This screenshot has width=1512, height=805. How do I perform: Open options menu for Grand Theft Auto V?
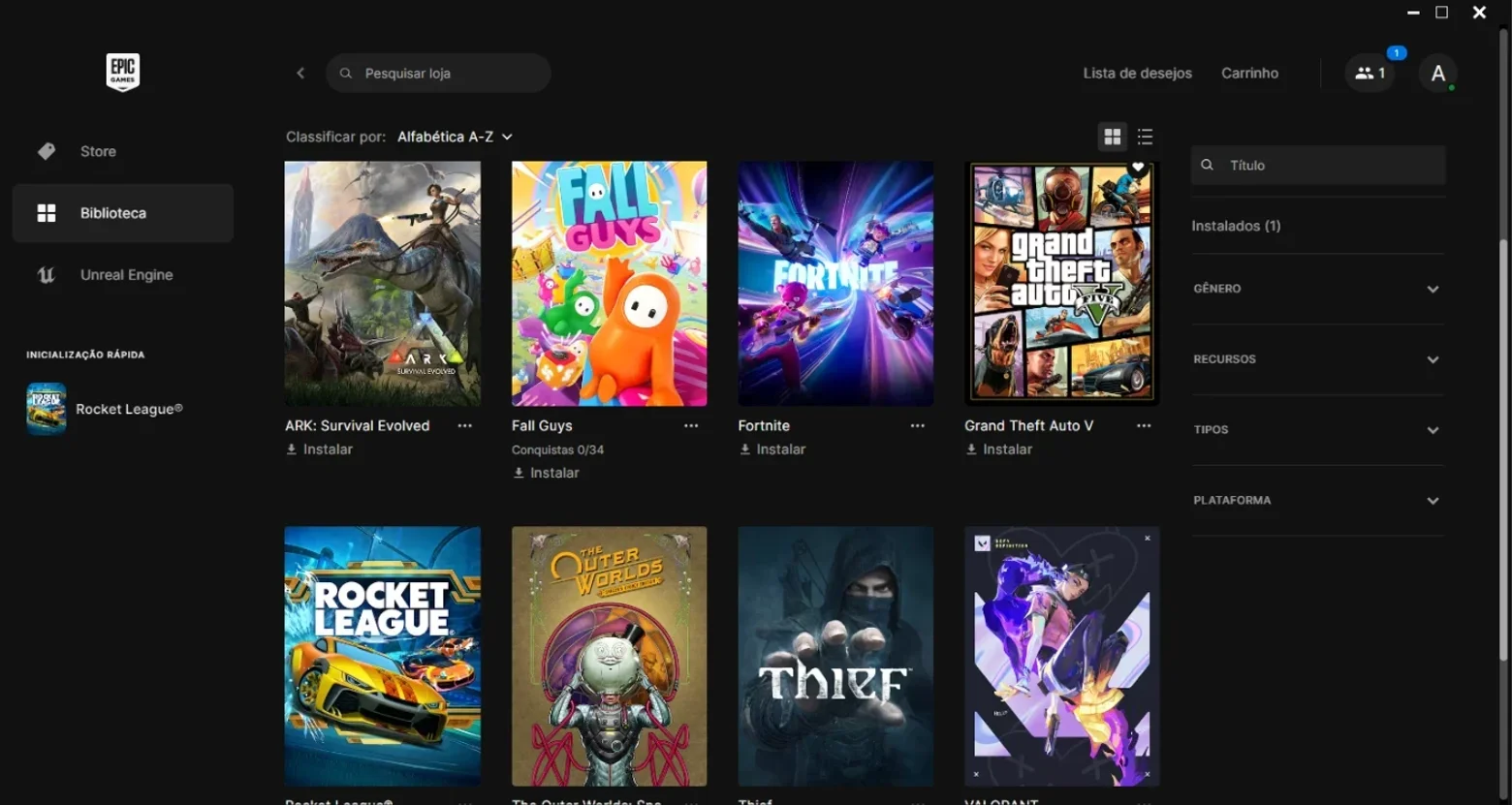click(1144, 425)
